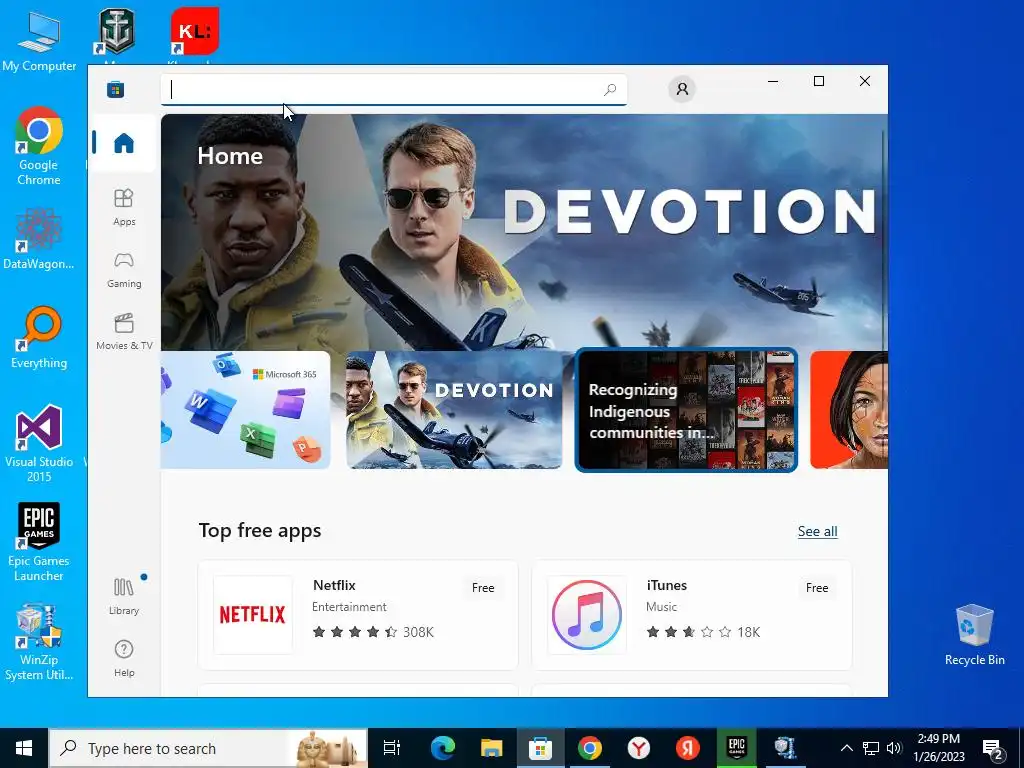Select Google Chrome desktop shortcut

[39, 146]
